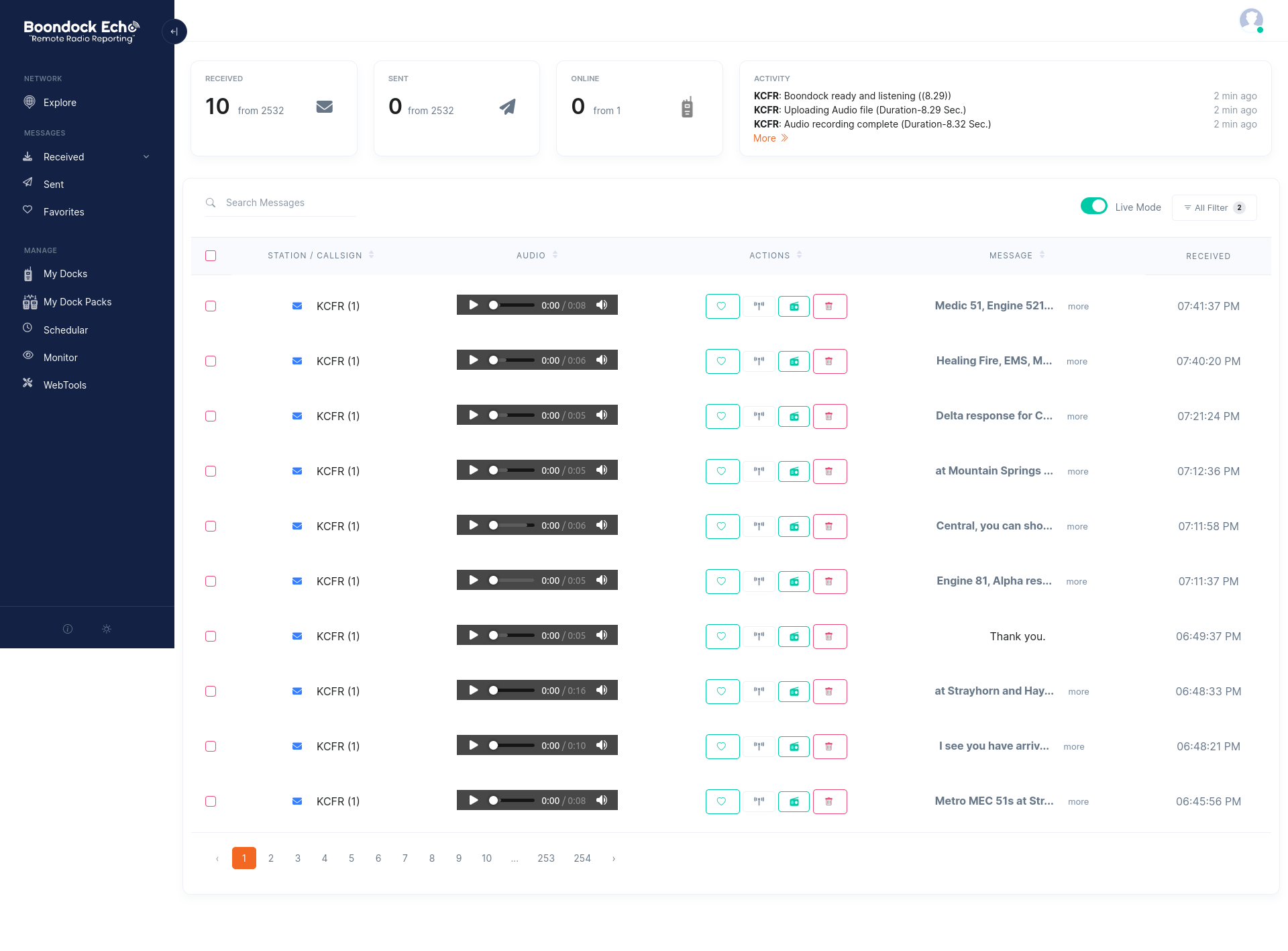Select the radio playback icon for Thank you message

pos(794,636)
